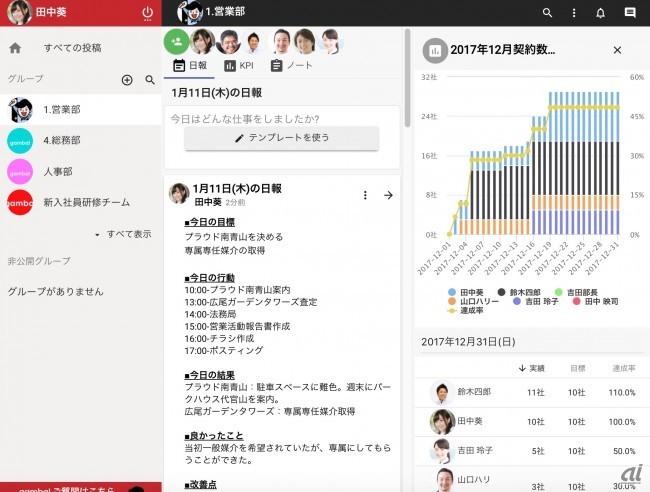
Task: Select 人事部 group label
Action: point(58,172)
